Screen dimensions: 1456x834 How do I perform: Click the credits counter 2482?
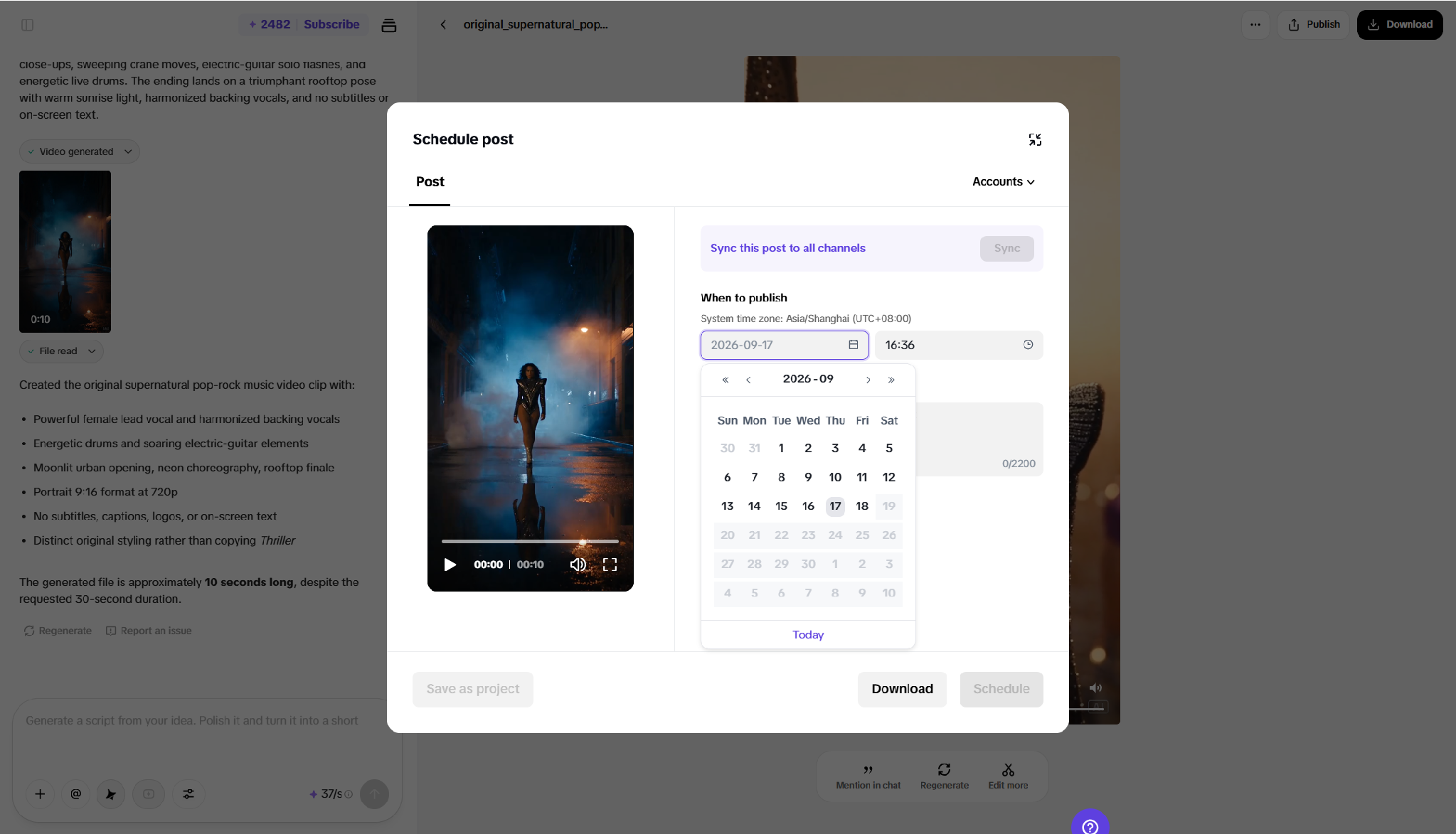tap(270, 24)
